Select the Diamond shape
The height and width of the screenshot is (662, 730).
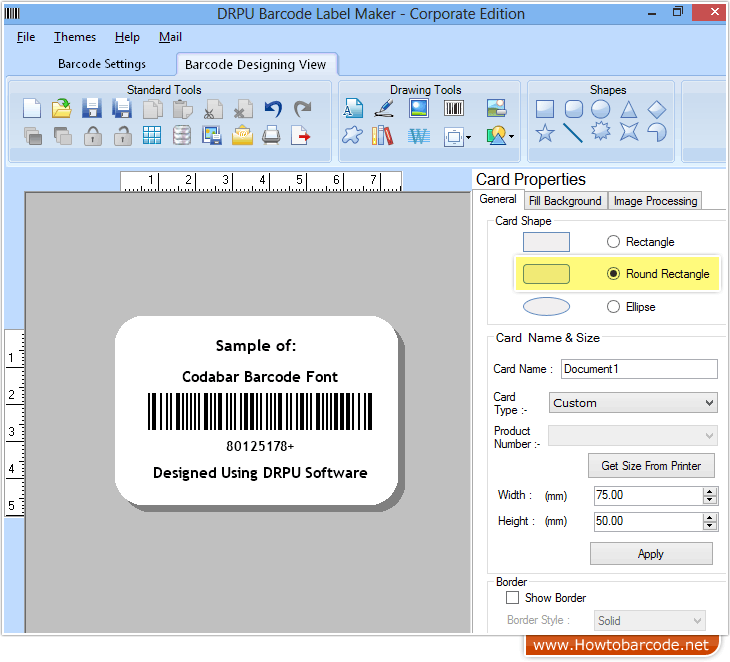coord(657,109)
